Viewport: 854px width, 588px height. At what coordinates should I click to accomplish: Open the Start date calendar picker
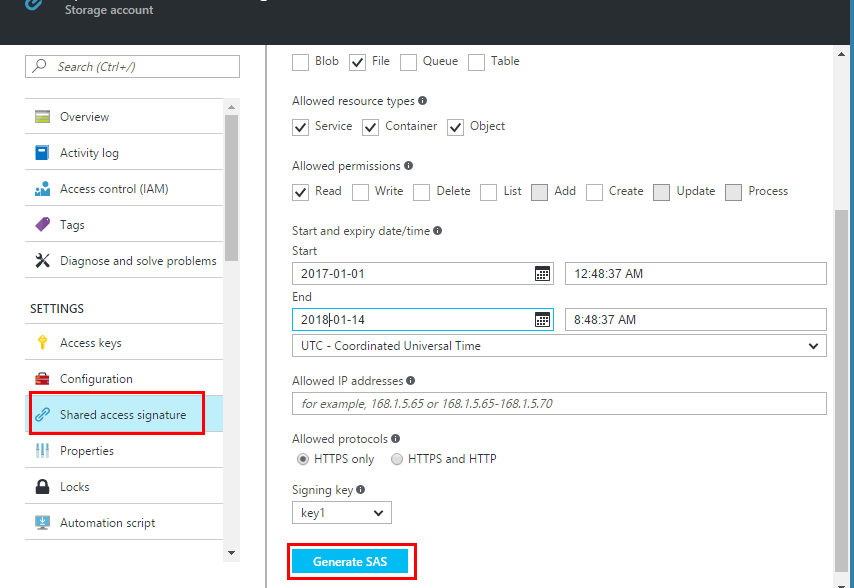[542, 274]
